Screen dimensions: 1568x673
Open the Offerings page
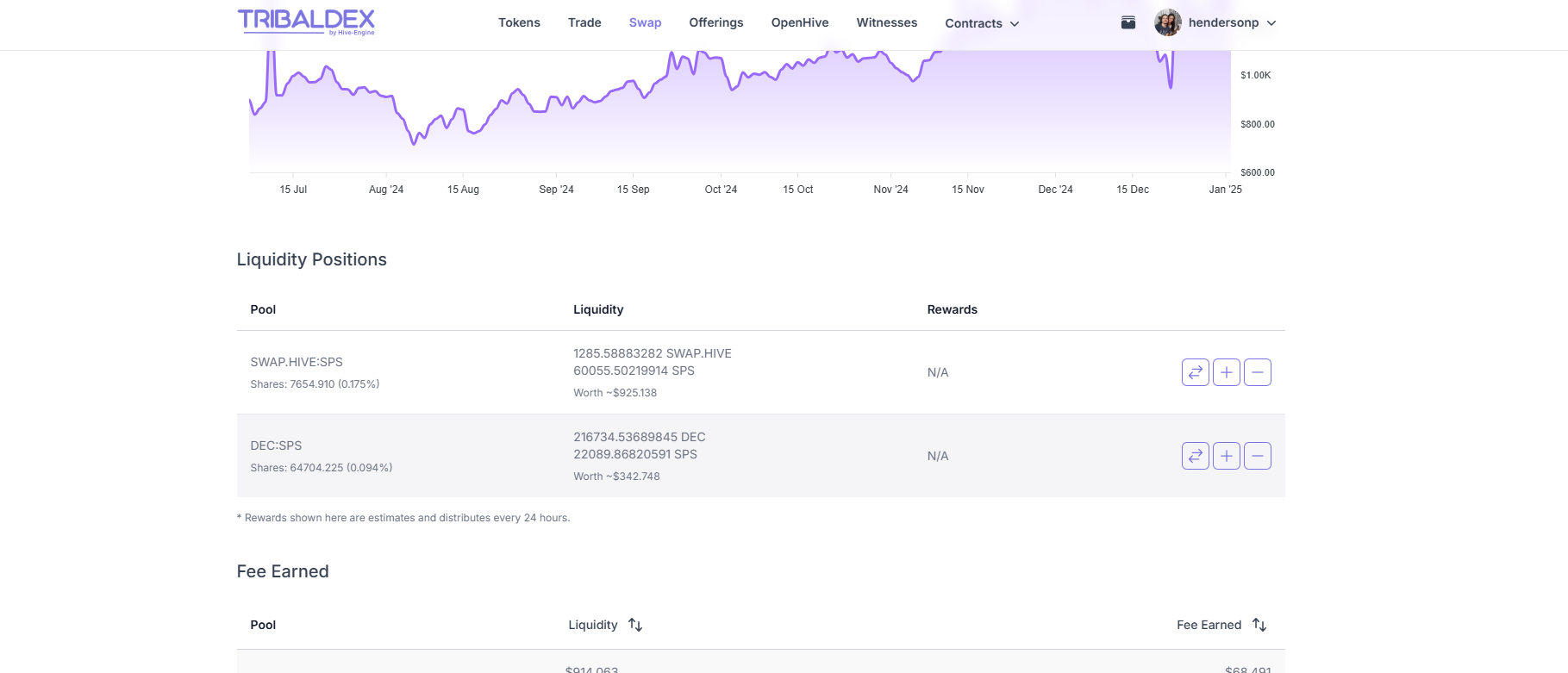click(716, 22)
